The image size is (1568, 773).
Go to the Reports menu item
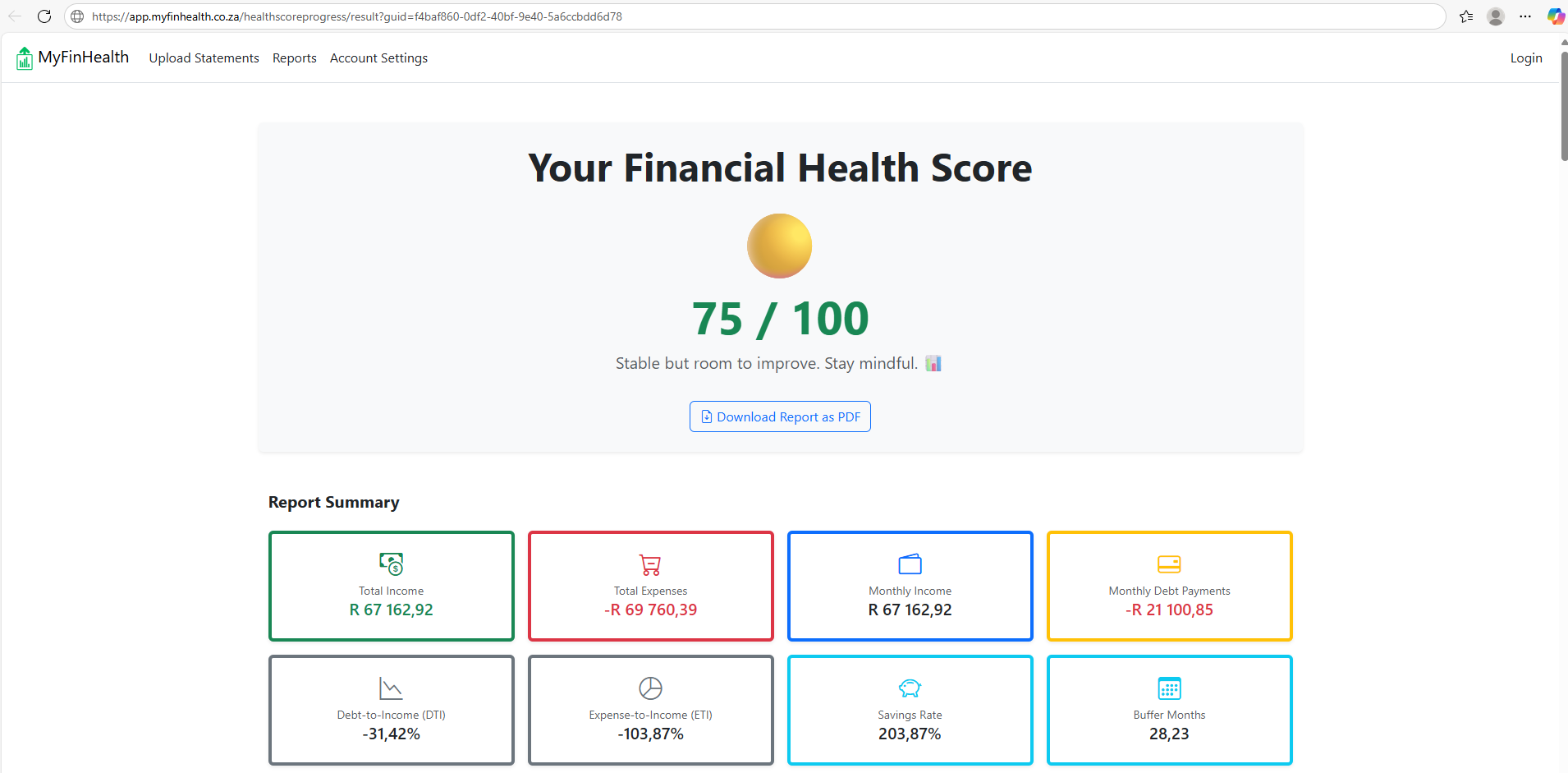pyautogui.click(x=295, y=58)
